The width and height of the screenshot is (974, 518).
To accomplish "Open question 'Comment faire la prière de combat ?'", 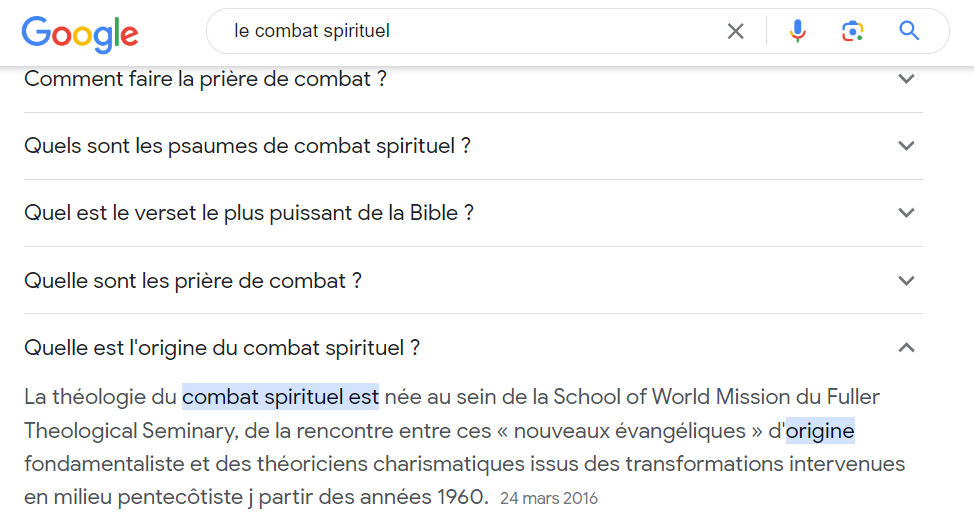I will click(205, 79).
